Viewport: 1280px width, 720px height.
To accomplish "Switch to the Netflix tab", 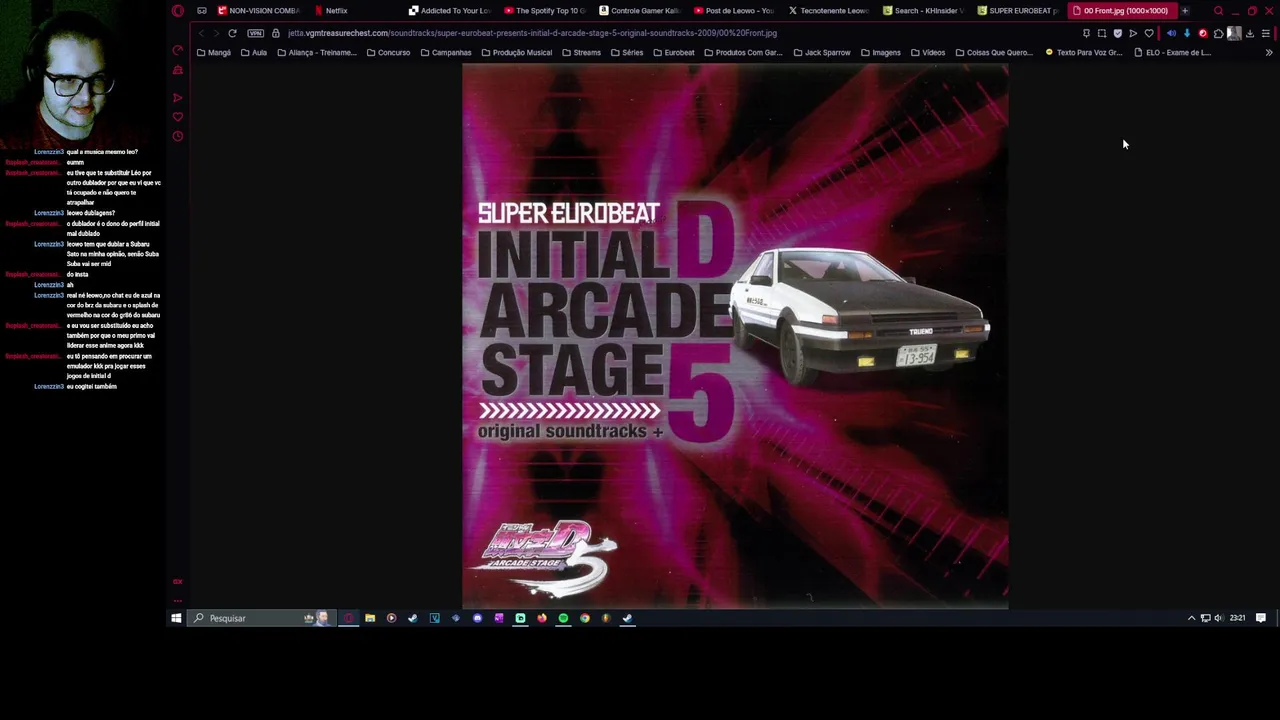I will tap(332, 11).
